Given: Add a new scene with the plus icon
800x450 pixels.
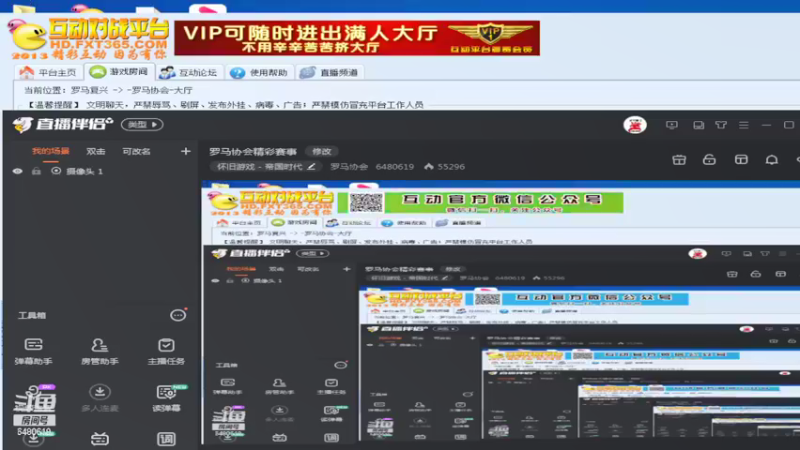Looking at the screenshot, I should (186, 151).
